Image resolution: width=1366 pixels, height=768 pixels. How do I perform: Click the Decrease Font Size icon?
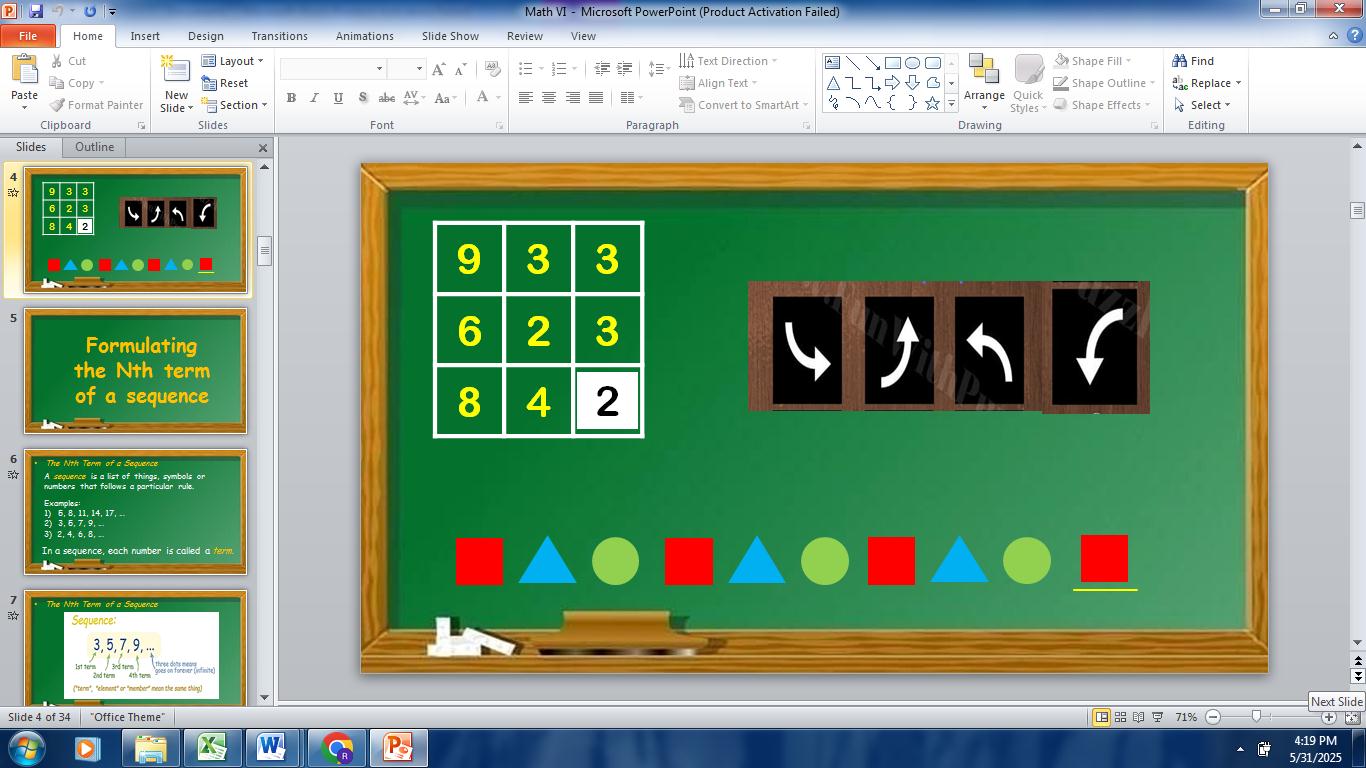(x=461, y=69)
